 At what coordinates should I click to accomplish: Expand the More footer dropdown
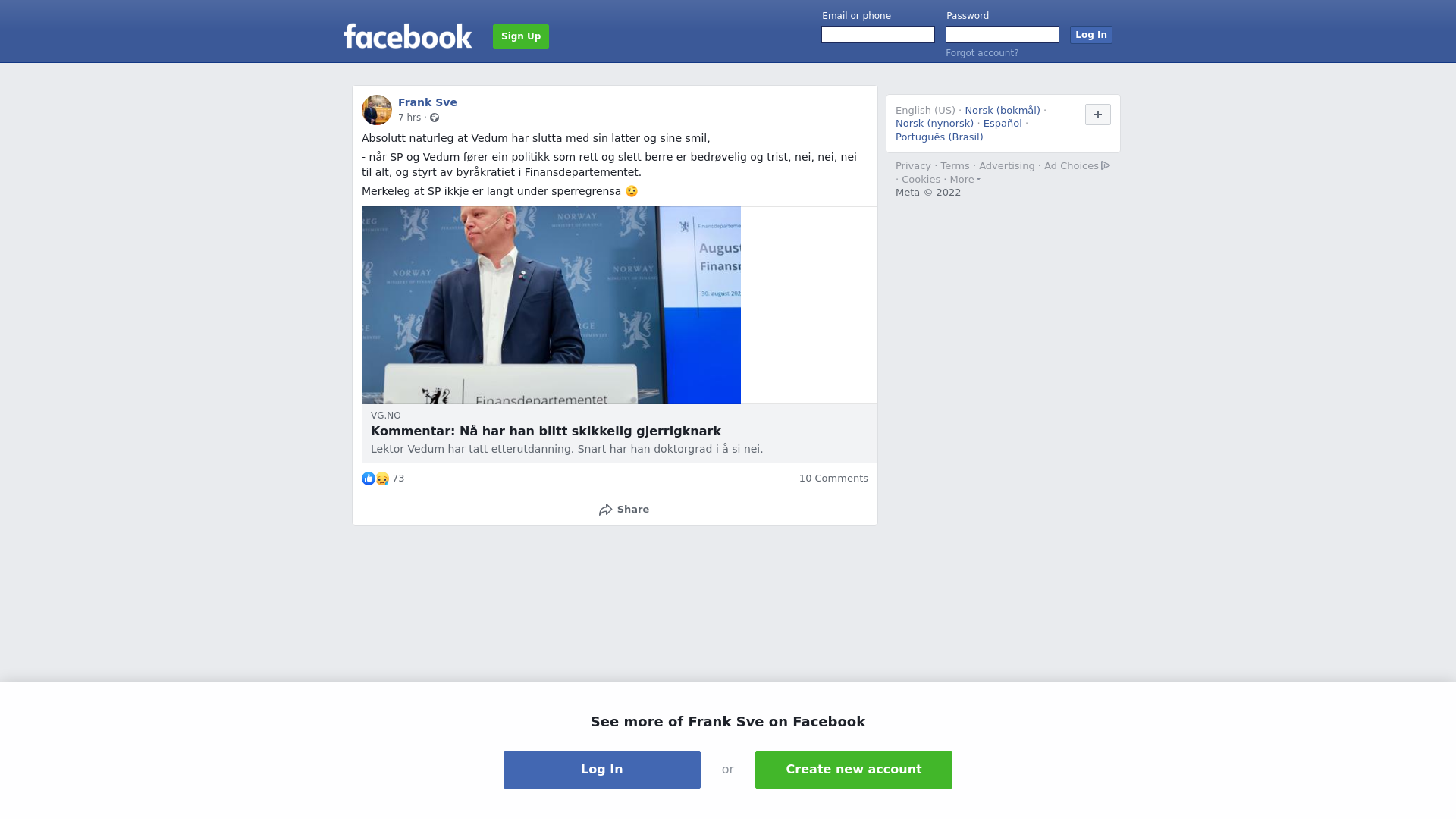(x=965, y=180)
